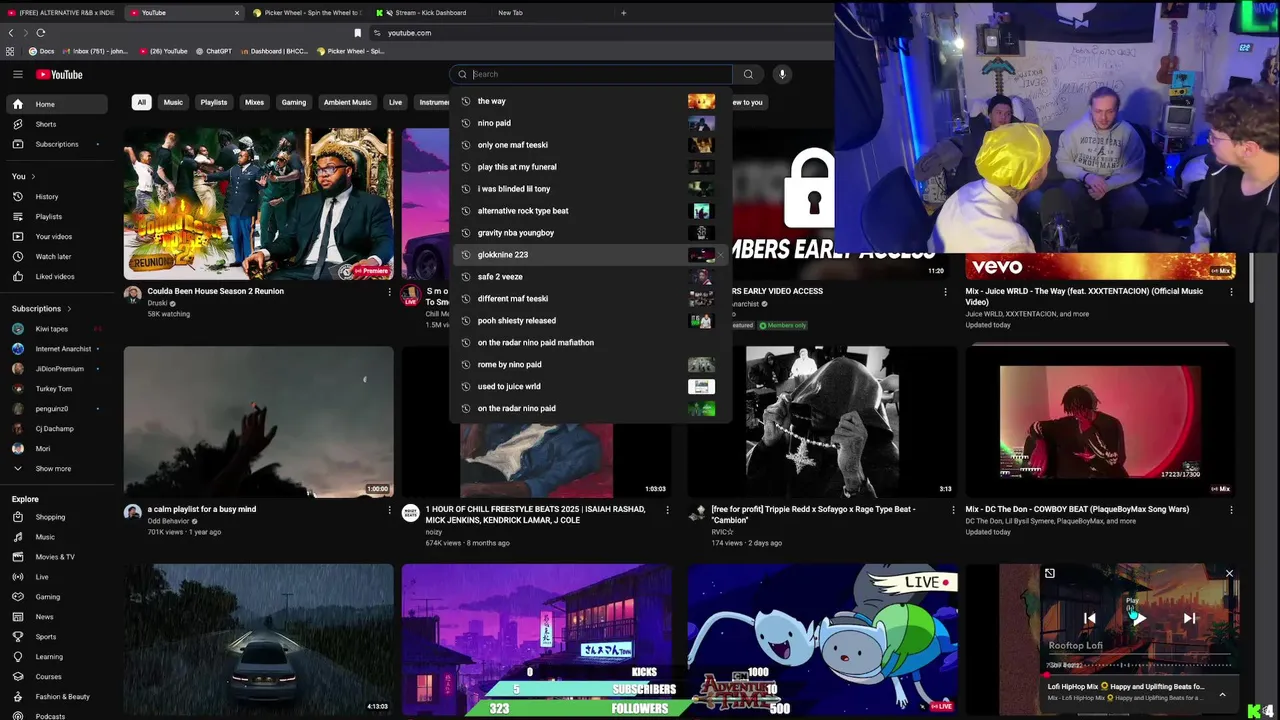Screen dimensions: 1280x720
Task: Open News in Explore
Action: coord(56,617)
